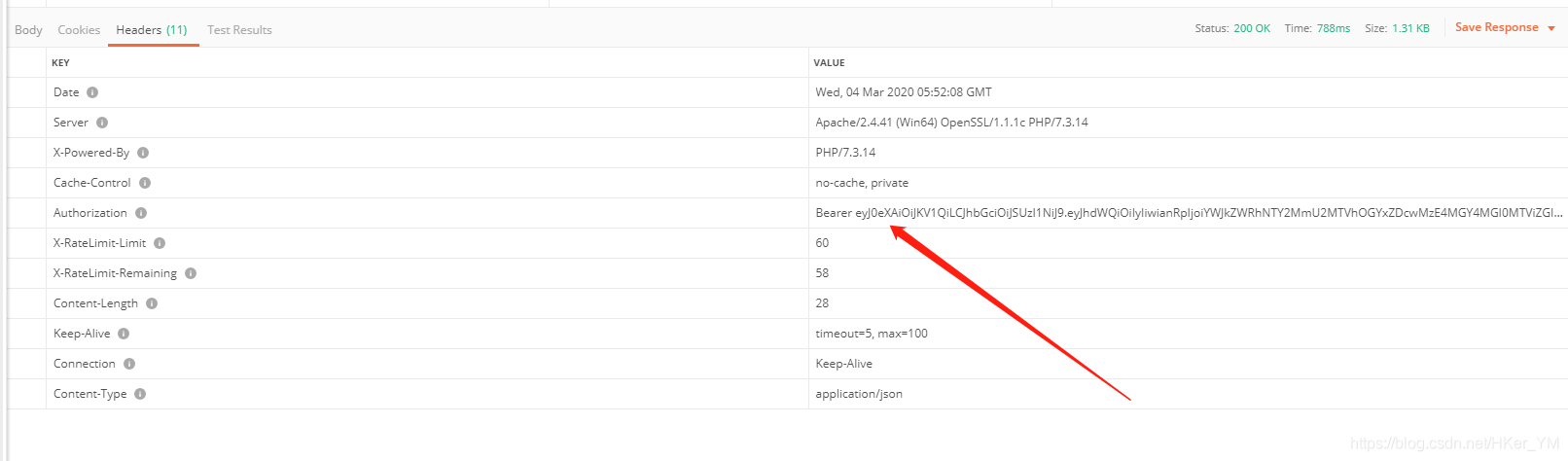Click the Authorization key name

(89, 213)
